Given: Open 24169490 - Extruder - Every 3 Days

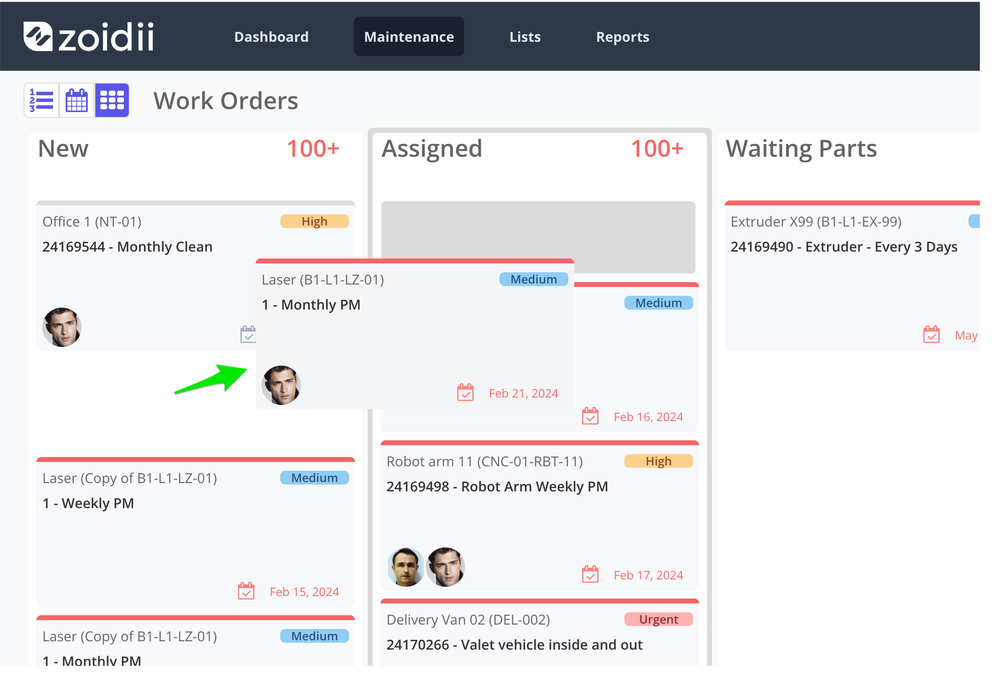Looking at the screenshot, I should (844, 247).
